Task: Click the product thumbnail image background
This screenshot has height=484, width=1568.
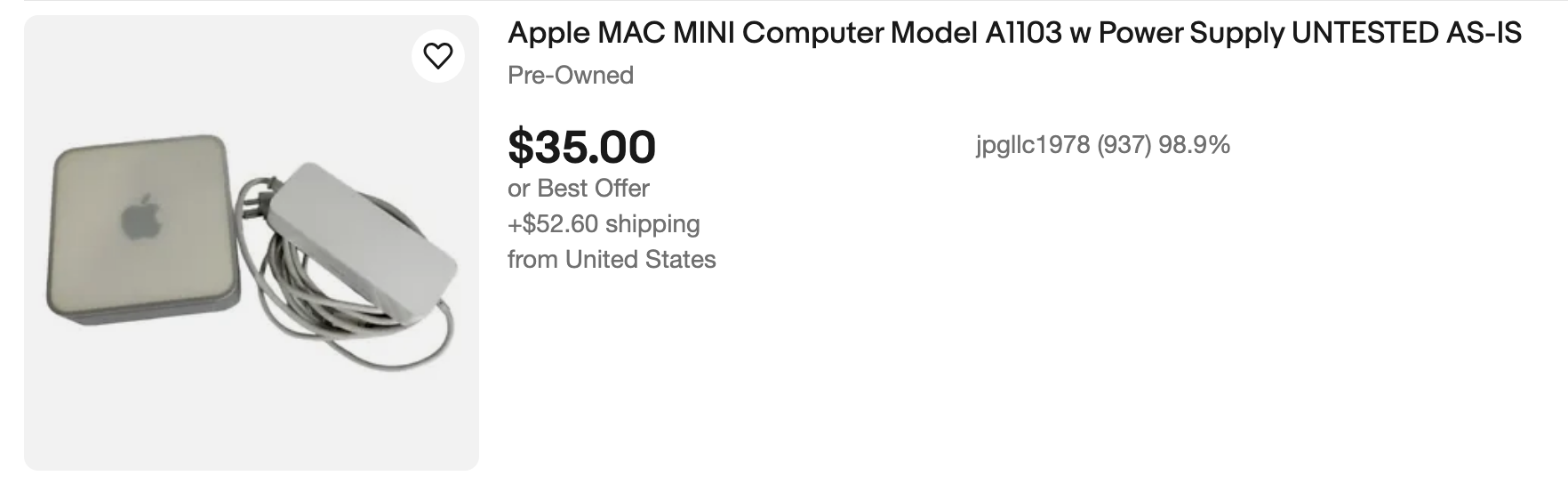Action: [x=251, y=409]
